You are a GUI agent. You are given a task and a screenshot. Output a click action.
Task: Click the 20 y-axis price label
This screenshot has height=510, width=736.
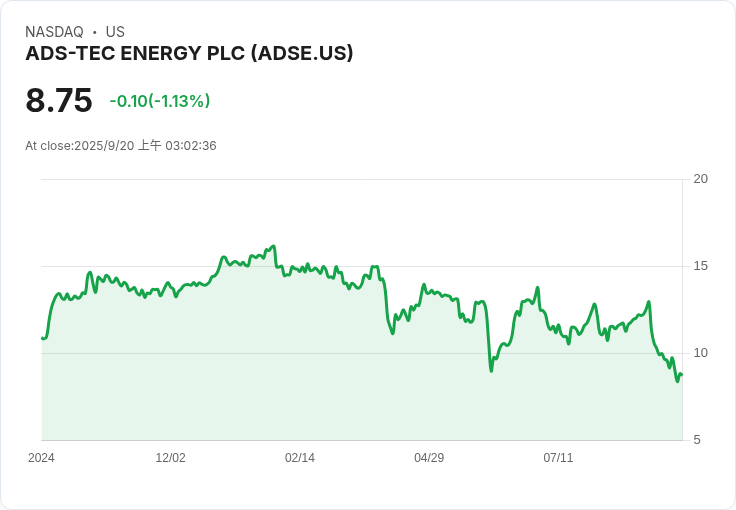pyautogui.click(x=701, y=179)
